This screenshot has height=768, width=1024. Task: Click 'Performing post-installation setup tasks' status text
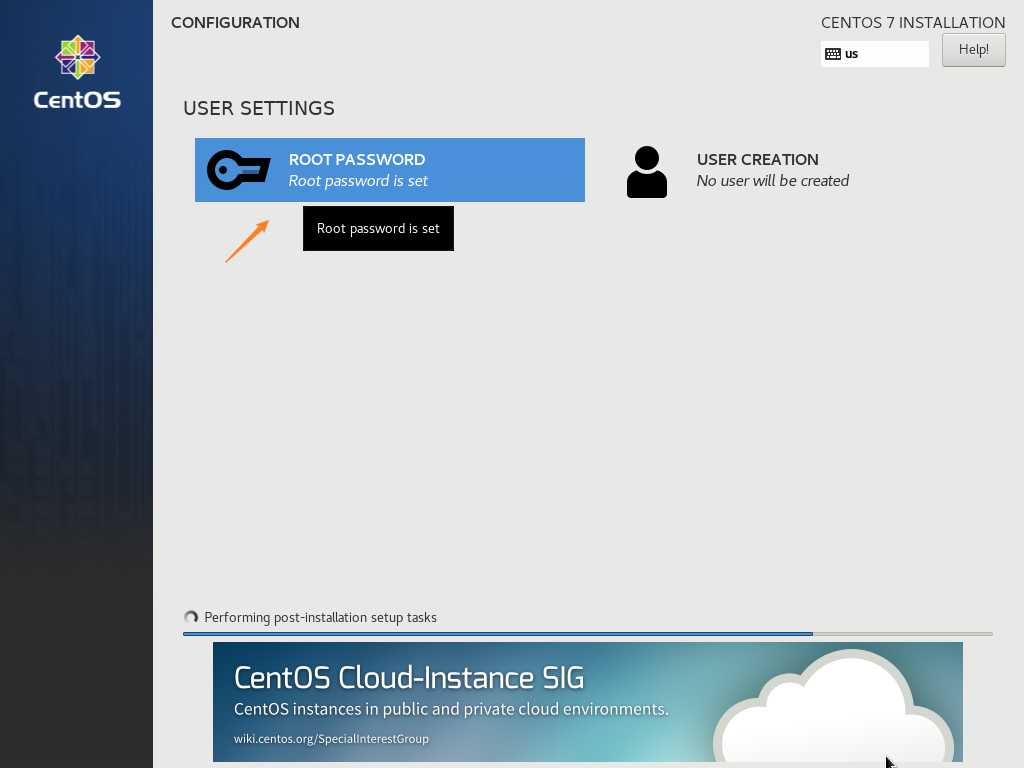coord(320,618)
